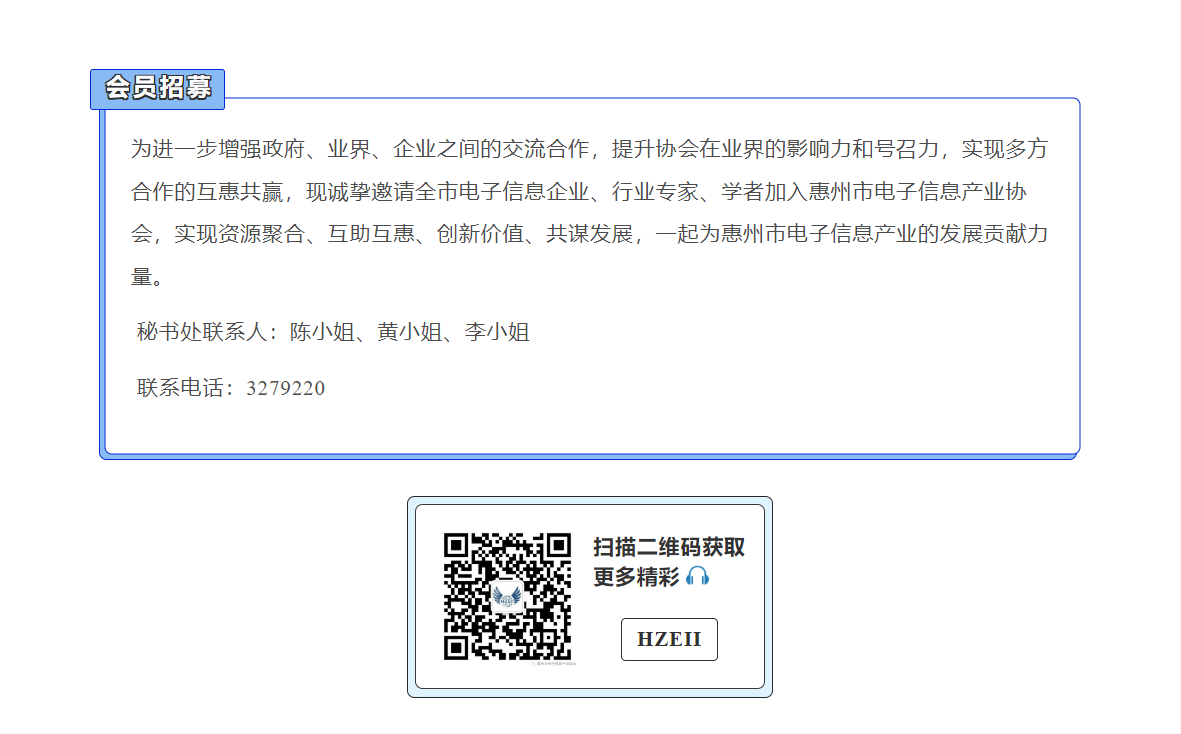This screenshot has height=734, width=1181.
Task: Click the winged HZEII logo in QR code
Action: [x=507, y=597]
